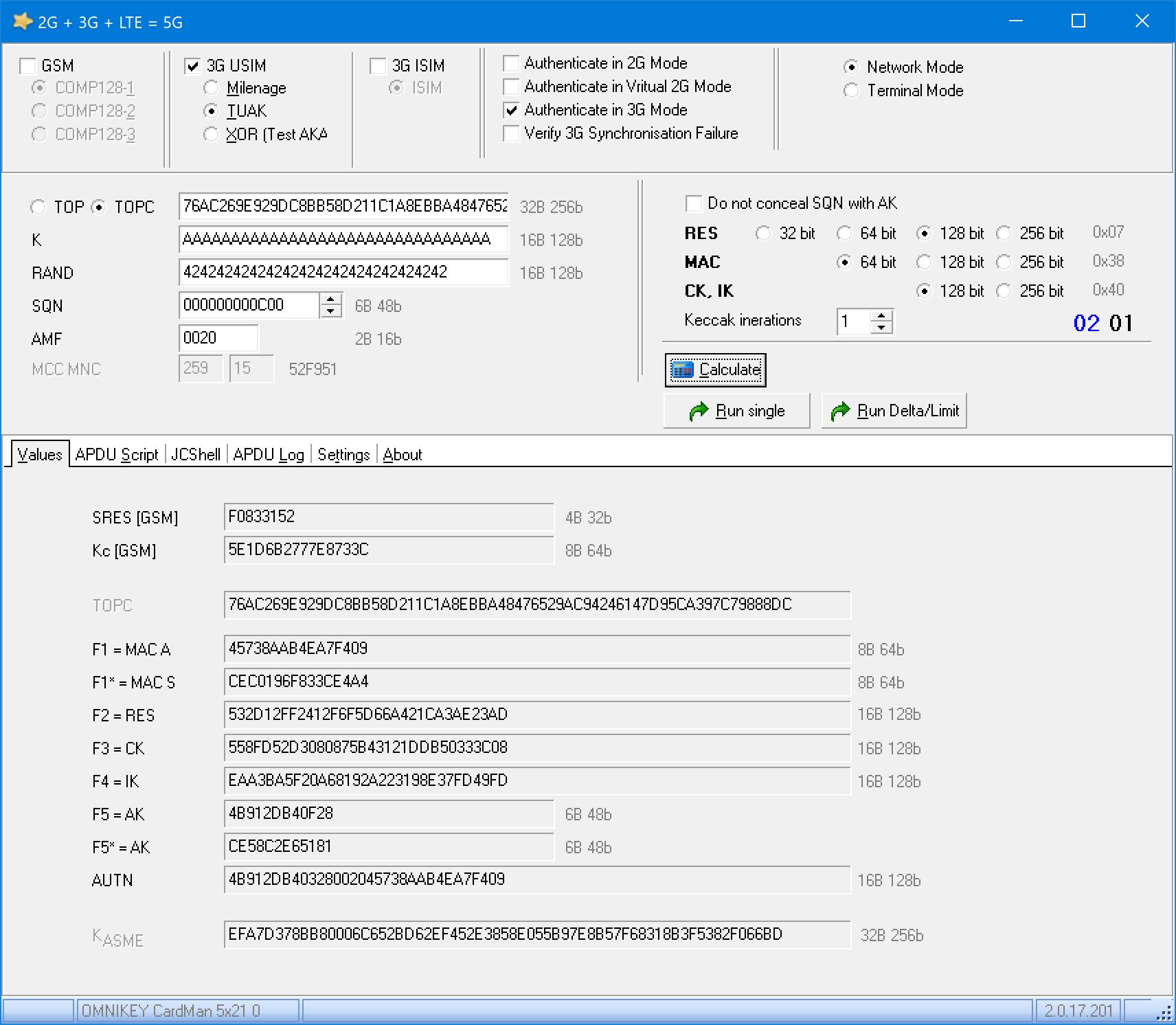The image size is (1176, 1025).
Task: Set MAC length to 256 bit
Action: click(1004, 262)
